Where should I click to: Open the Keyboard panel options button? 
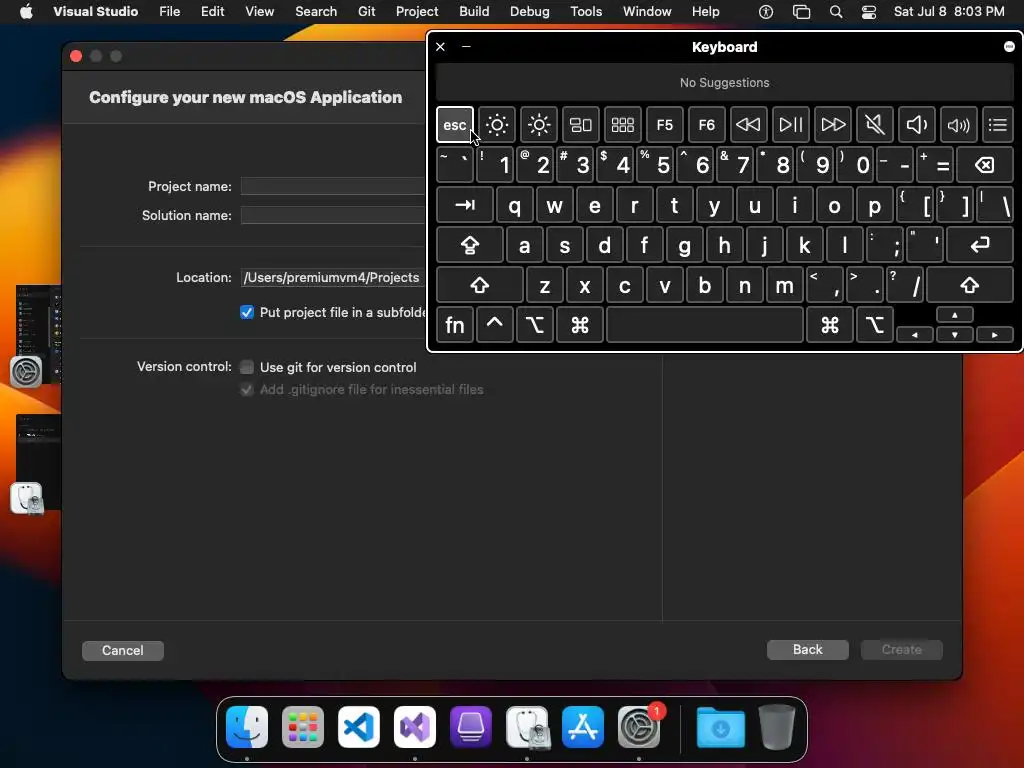pyautogui.click(x=1009, y=46)
